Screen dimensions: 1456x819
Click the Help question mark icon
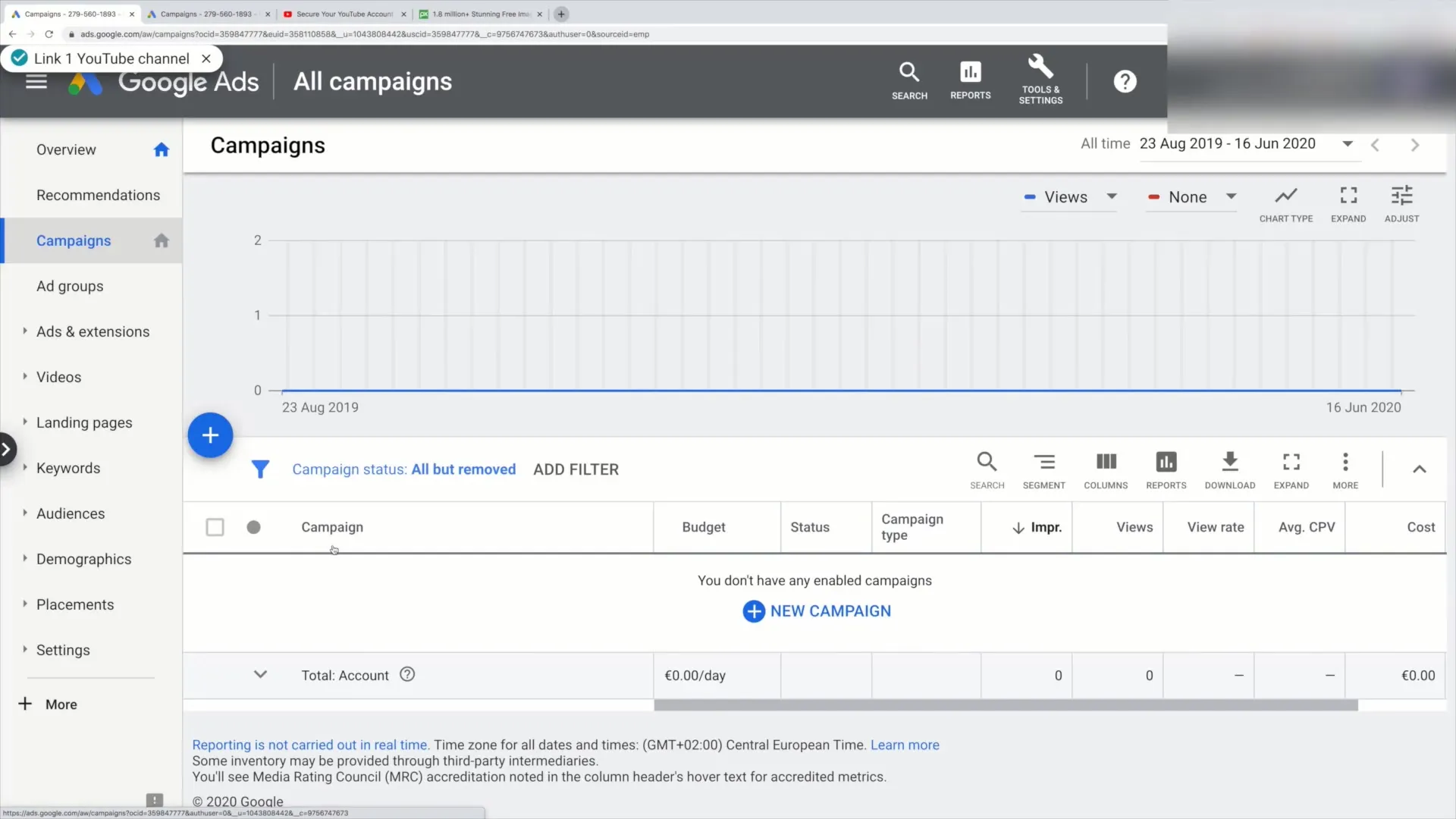1125,81
